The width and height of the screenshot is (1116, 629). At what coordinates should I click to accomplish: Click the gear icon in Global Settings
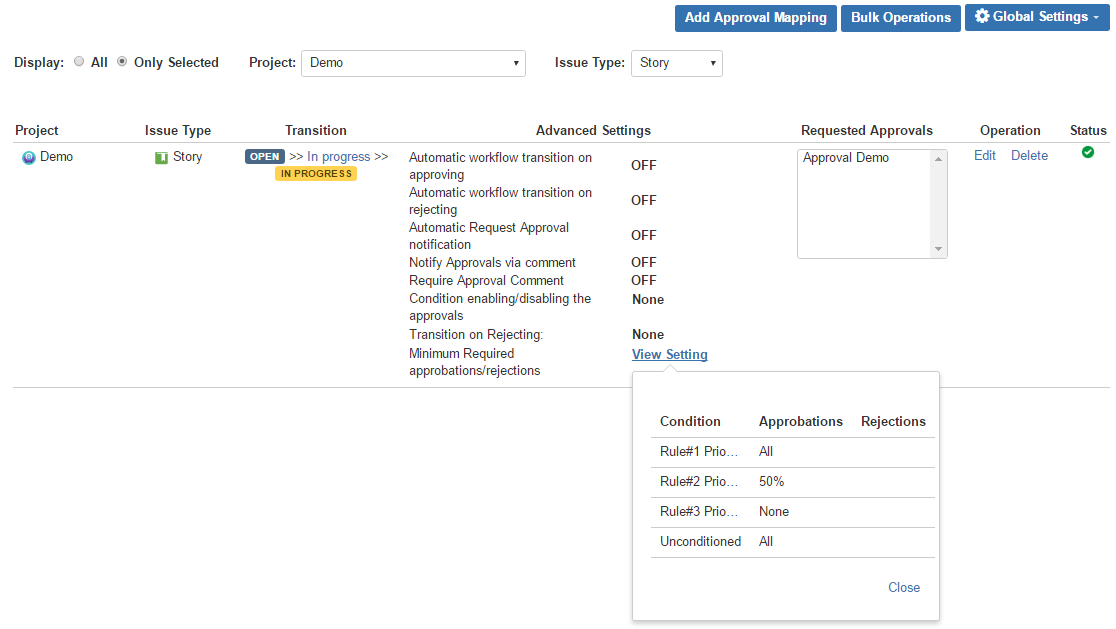(x=982, y=17)
